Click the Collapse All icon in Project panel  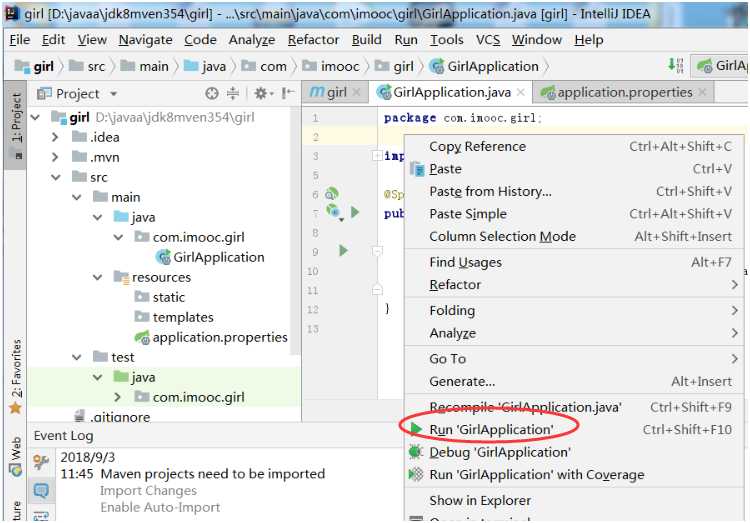(x=232, y=93)
